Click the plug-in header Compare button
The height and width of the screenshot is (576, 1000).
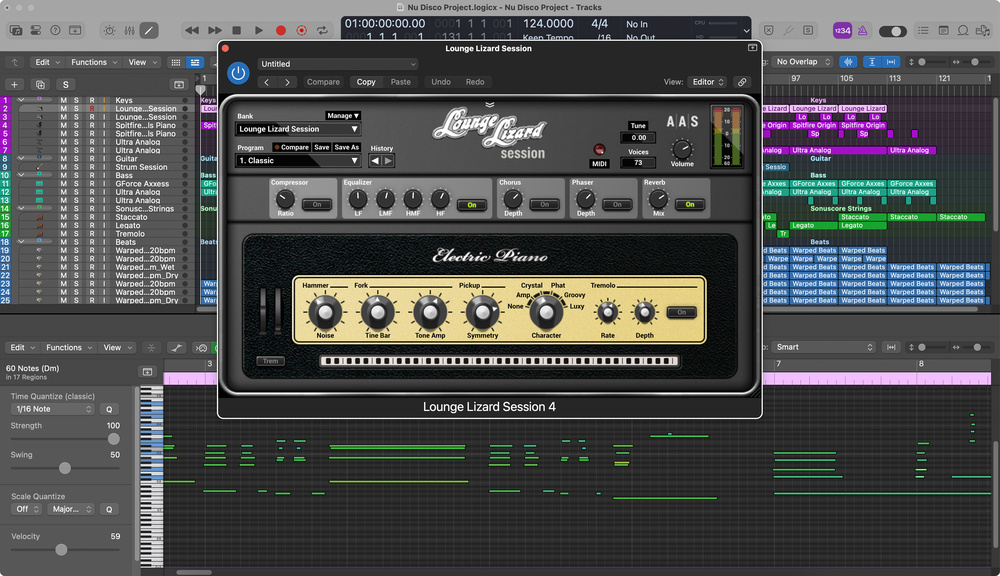click(x=323, y=82)
